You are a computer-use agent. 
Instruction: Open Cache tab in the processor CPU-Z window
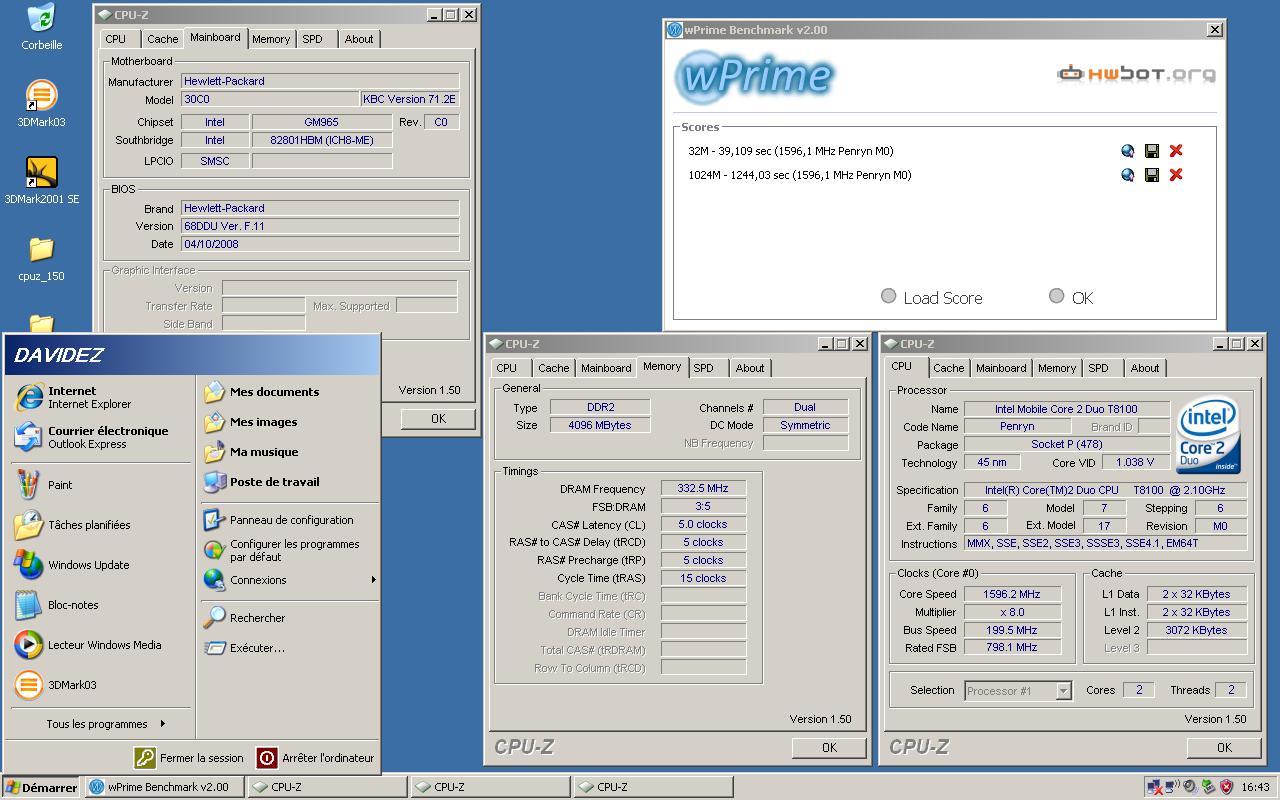point(949,368)
